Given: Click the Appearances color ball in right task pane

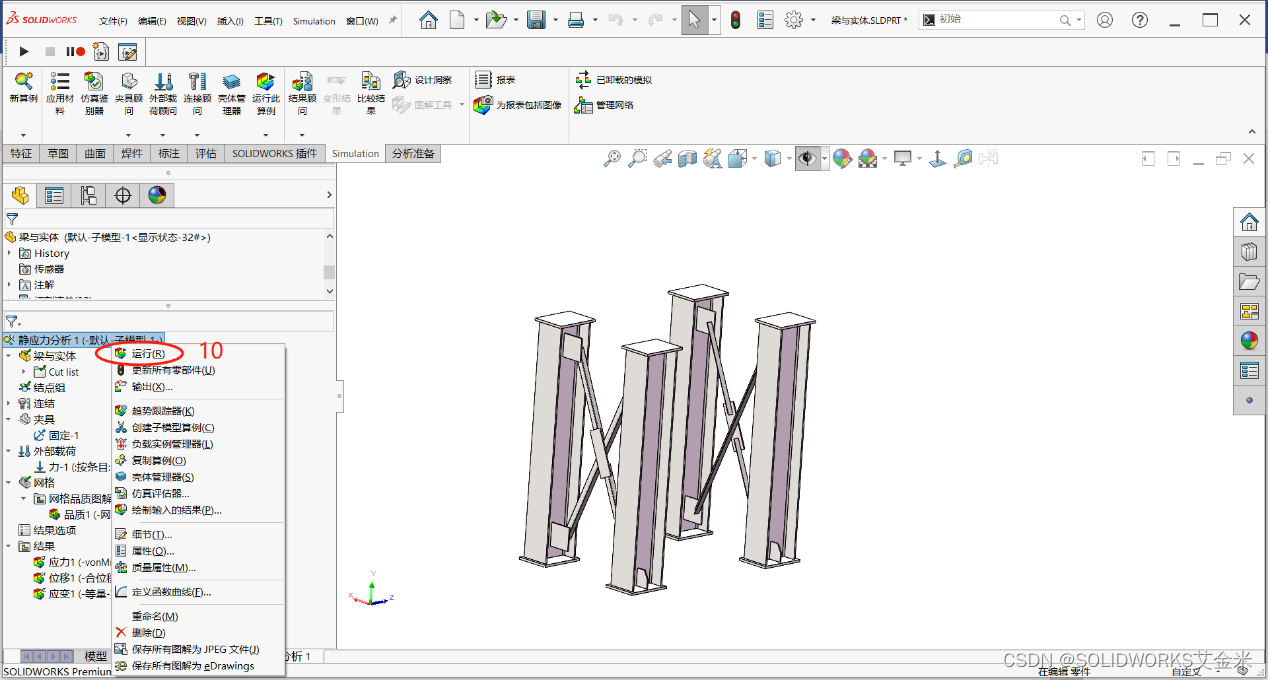Looking at the screenshot, I should tap(1249, 340).
